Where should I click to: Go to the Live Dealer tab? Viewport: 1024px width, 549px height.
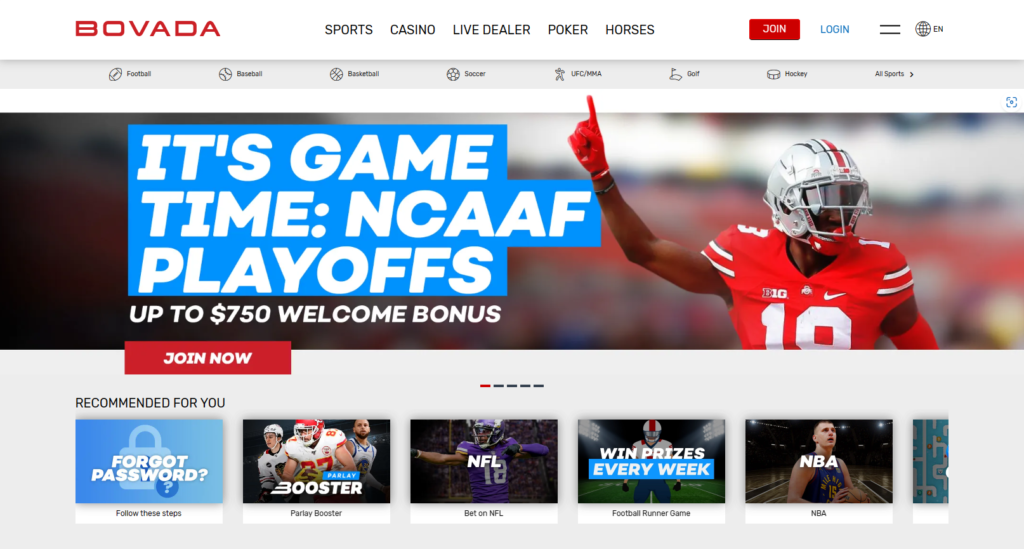point(491,30)
